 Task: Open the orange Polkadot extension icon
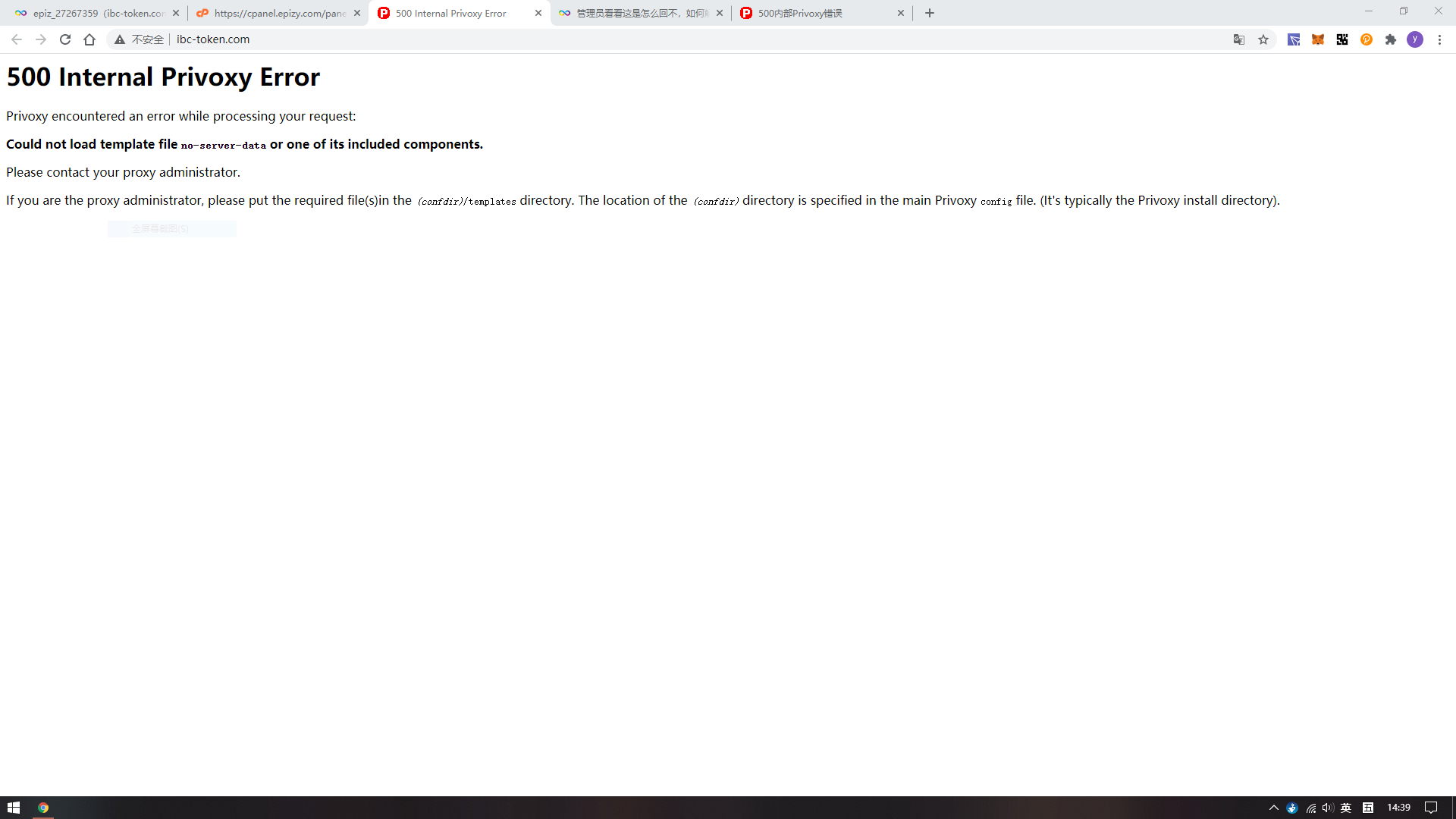tap(1367, 39)
